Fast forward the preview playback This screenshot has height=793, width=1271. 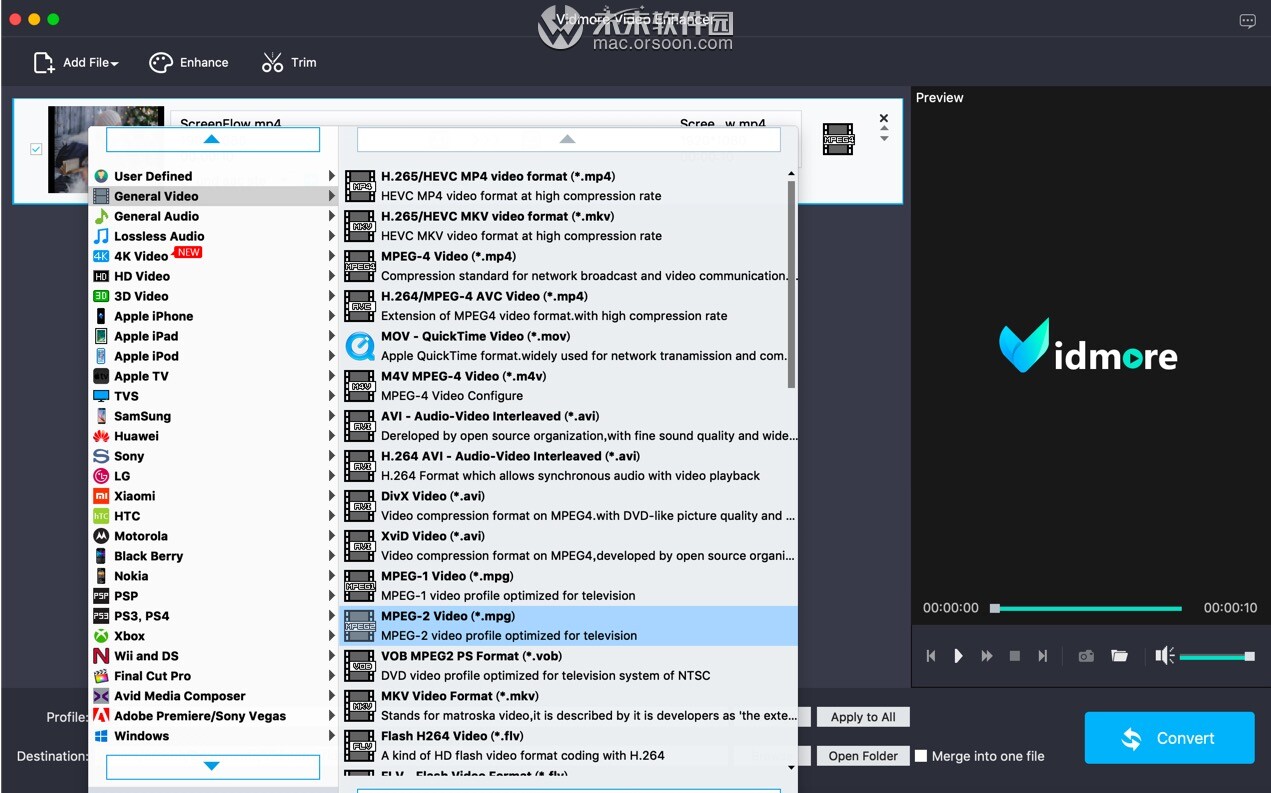(x=987, y=656)
